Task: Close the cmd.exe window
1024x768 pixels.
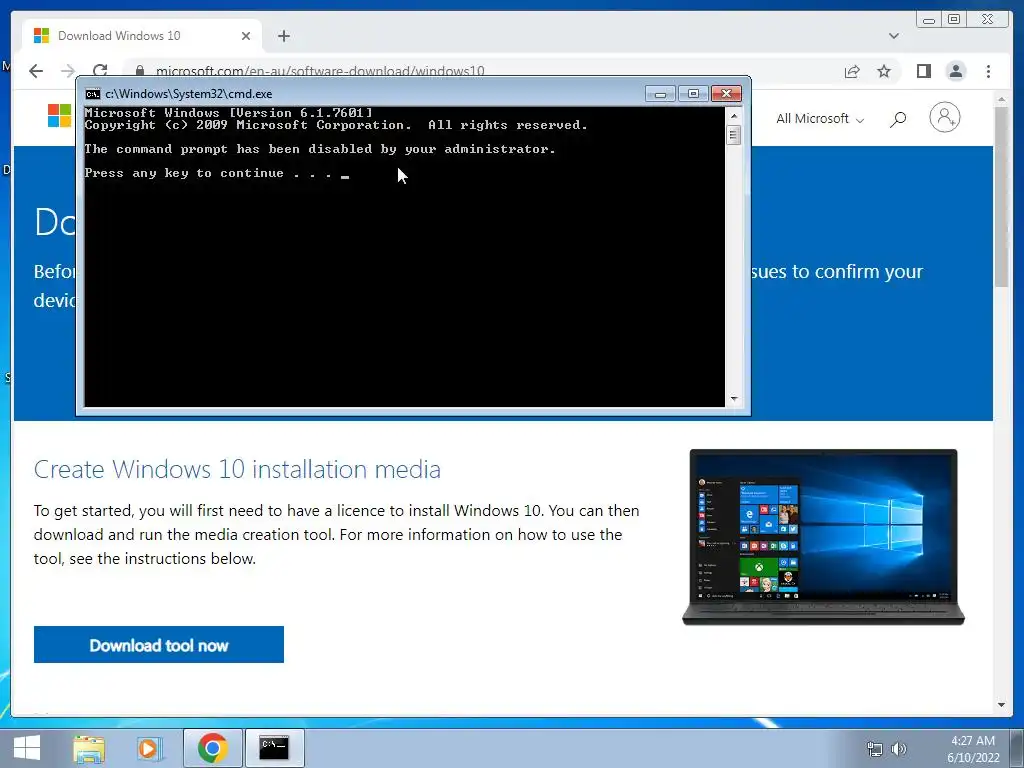Action: 726,94
